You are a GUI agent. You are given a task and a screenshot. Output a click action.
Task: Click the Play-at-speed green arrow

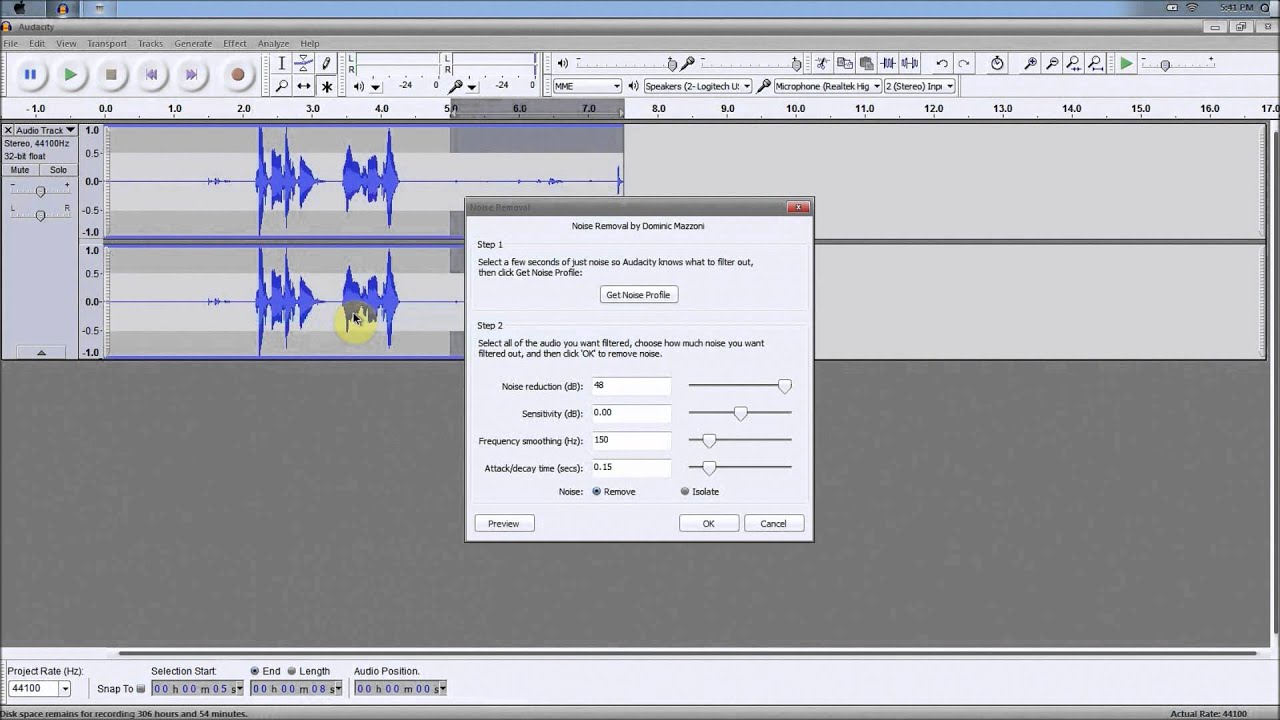(1126, 63)
